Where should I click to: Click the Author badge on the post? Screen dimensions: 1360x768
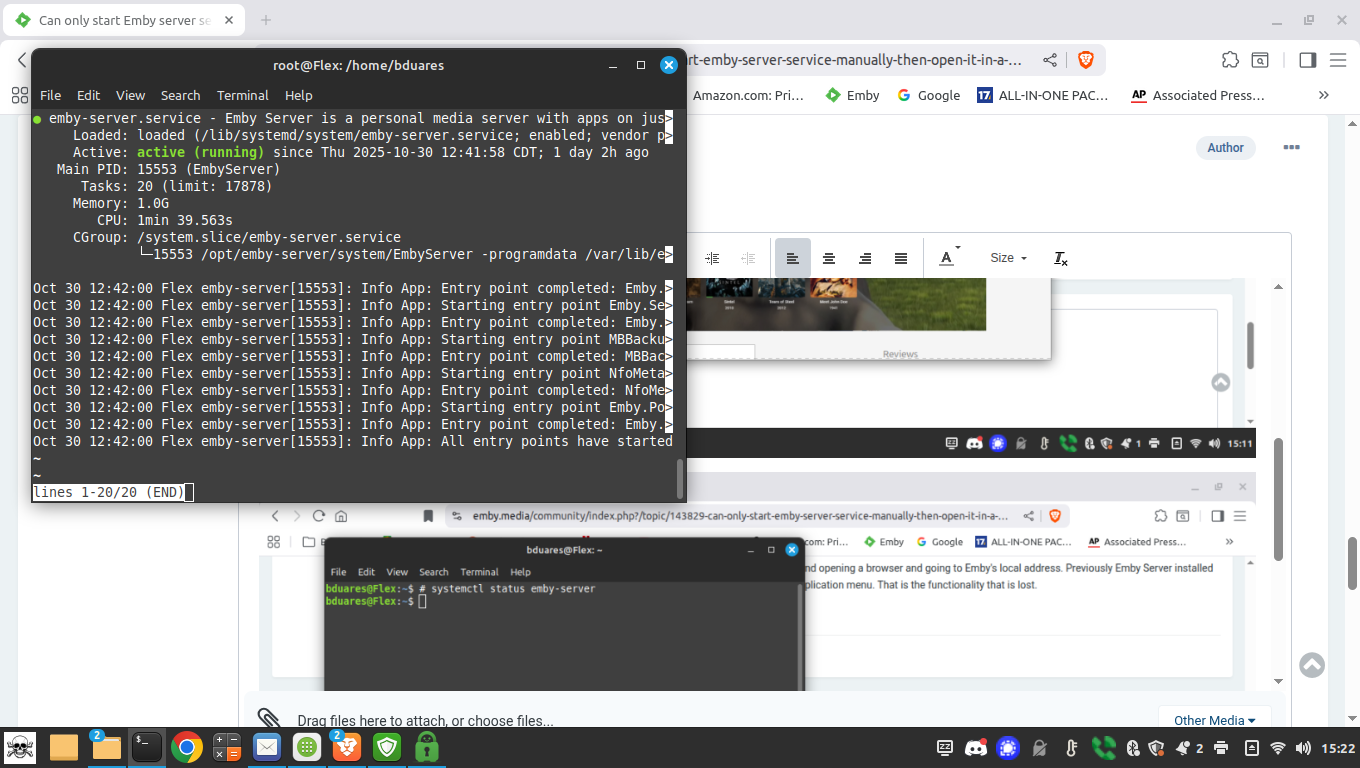point(1225,148)
